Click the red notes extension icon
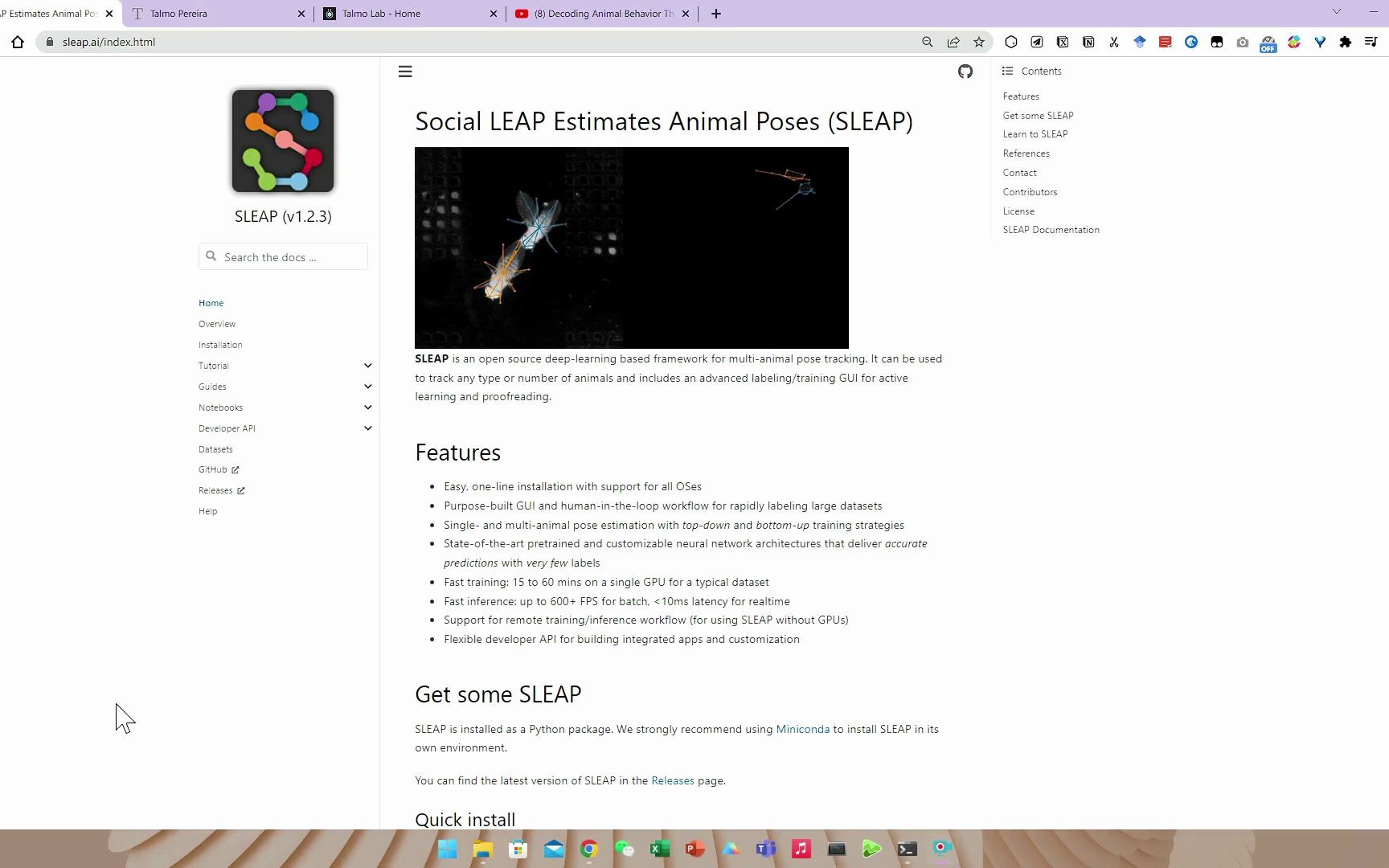This screenshot has height=868, width=1389. pos(1166,42)
